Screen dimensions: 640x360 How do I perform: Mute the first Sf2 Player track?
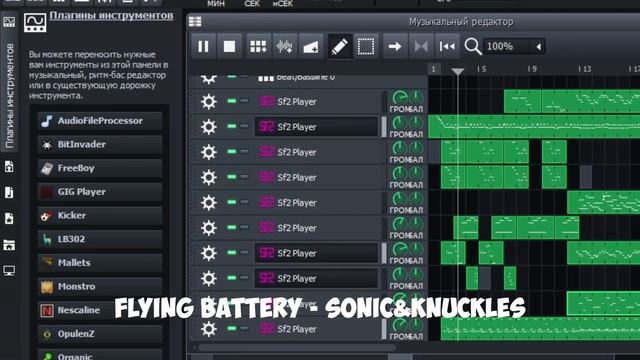point(232,101)
